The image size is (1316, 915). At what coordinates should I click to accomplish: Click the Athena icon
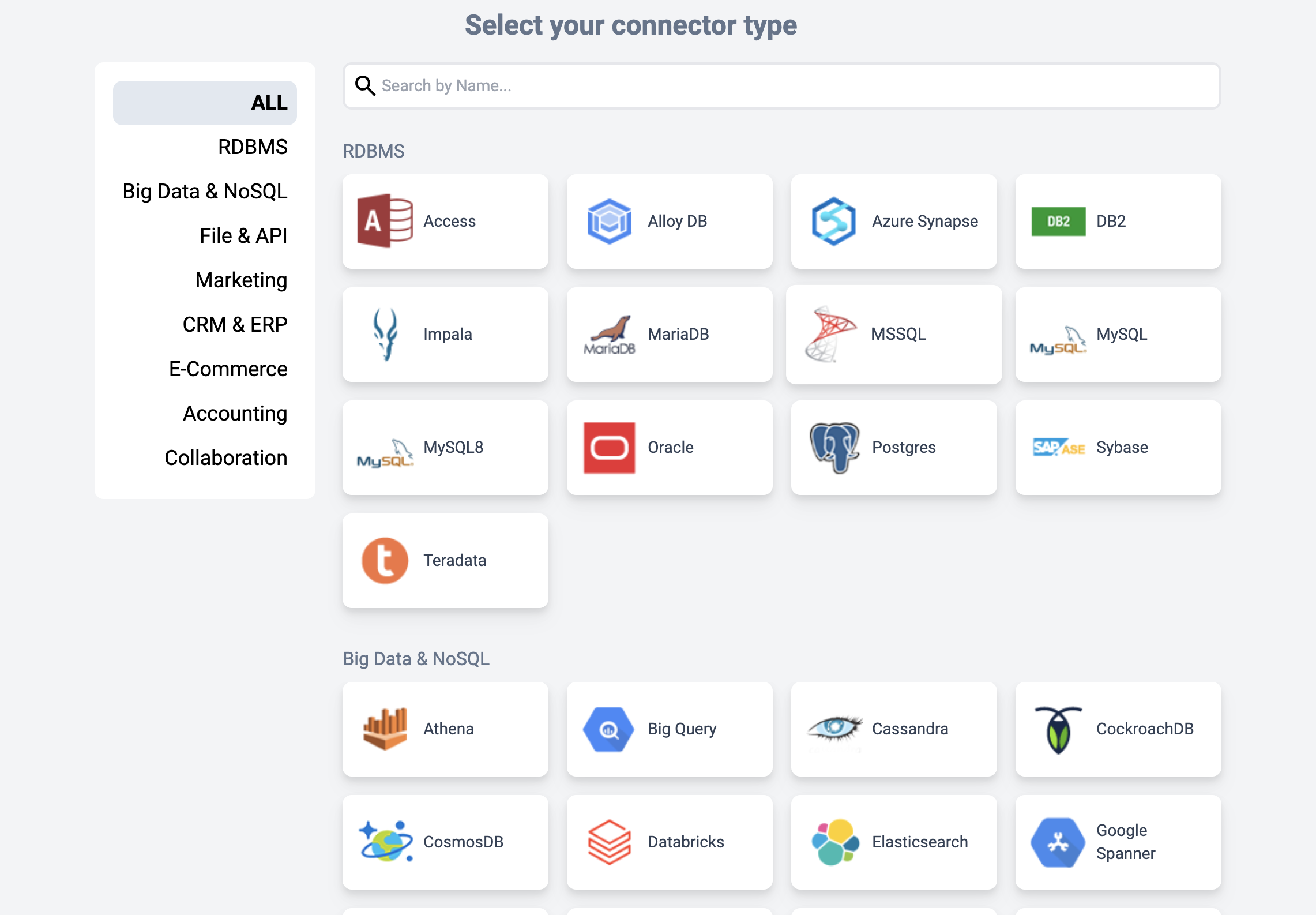[385, 729]
